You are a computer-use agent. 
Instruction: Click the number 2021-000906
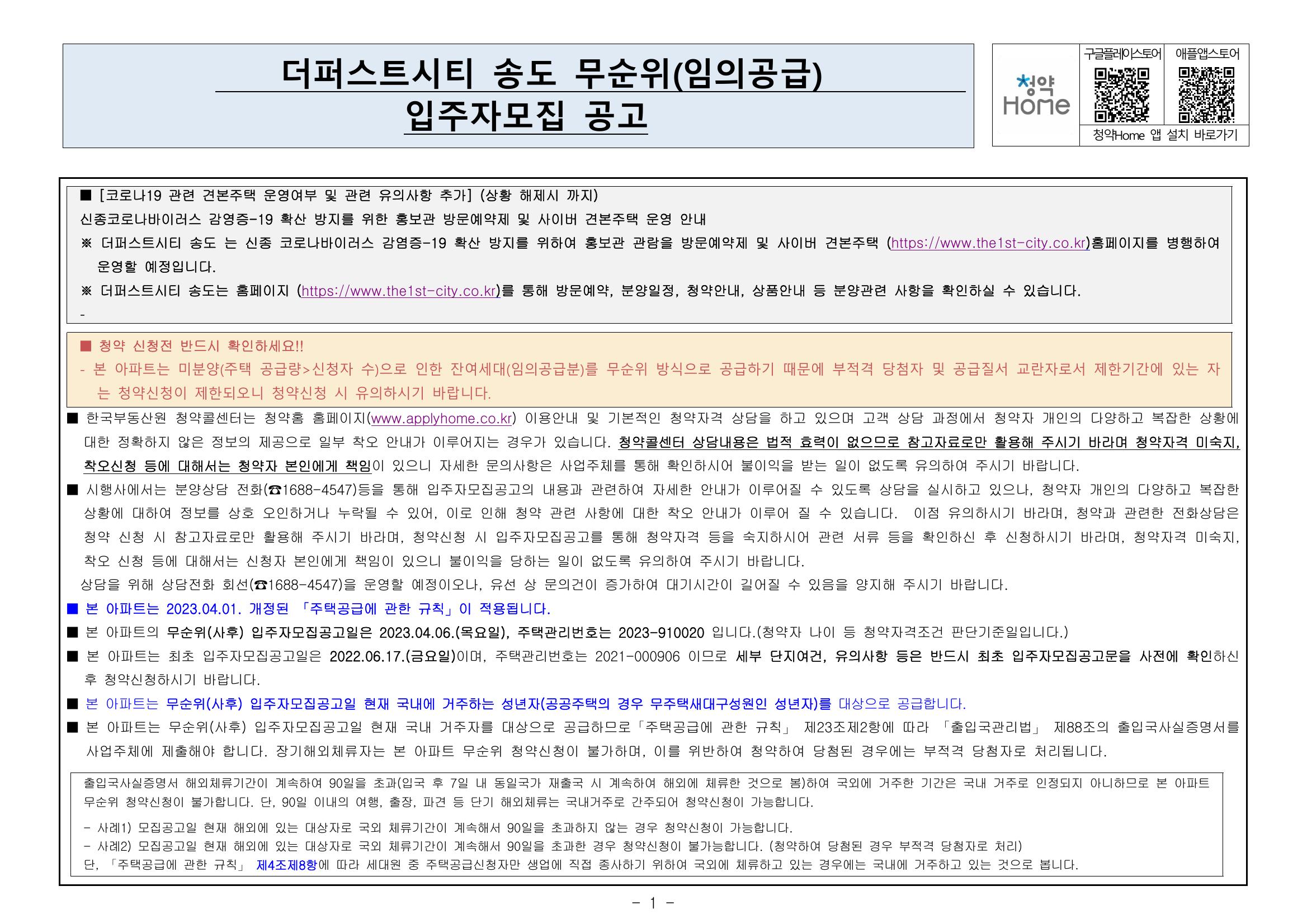637,657
